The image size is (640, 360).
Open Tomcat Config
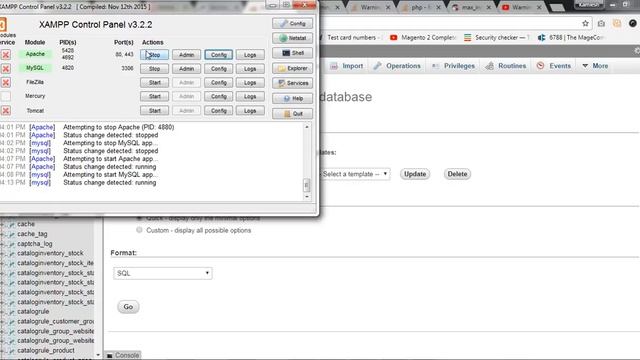coord(218,111)
